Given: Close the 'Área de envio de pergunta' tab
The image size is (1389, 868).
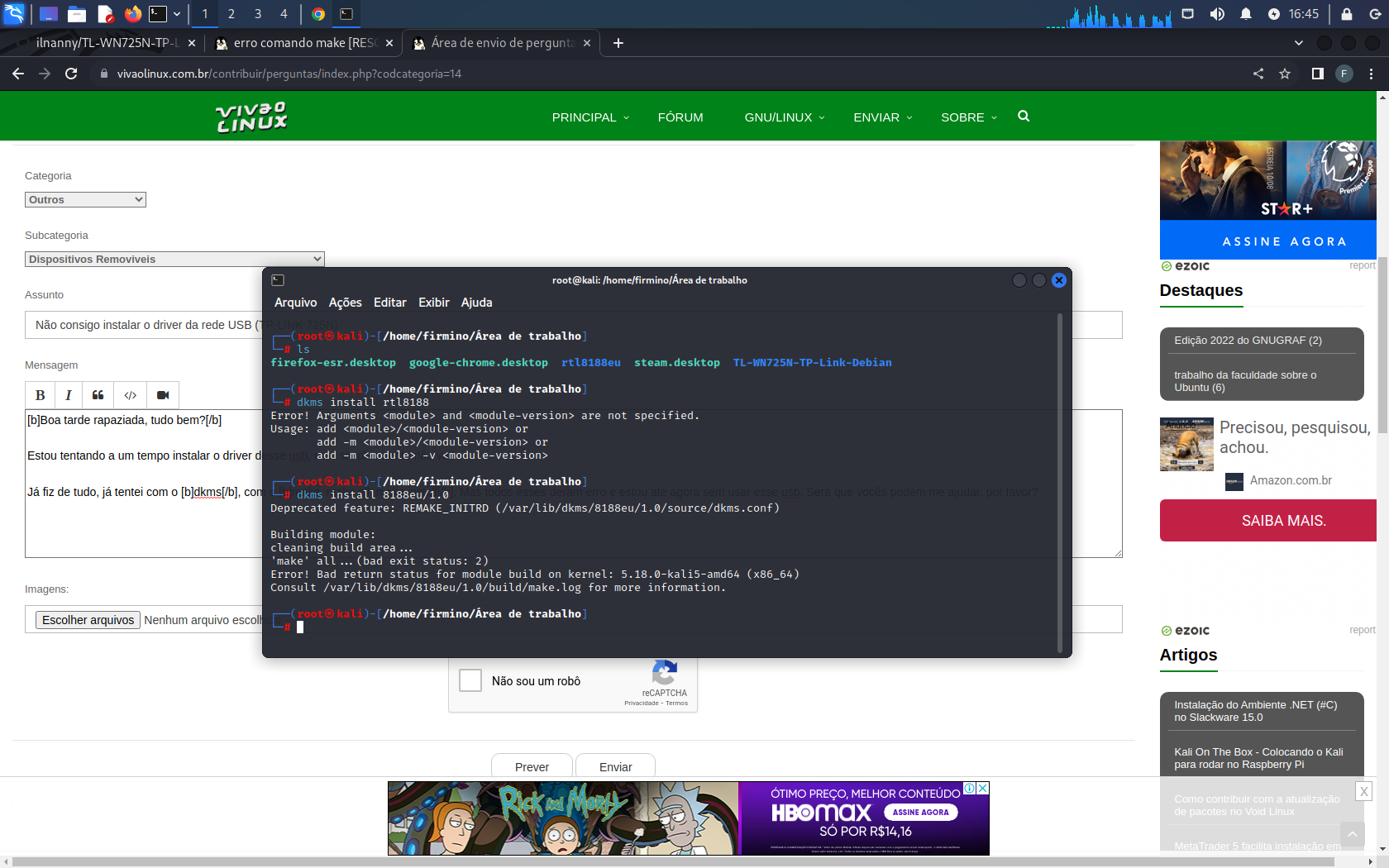Looking at the screenshot, I should [x=587, y=43].
